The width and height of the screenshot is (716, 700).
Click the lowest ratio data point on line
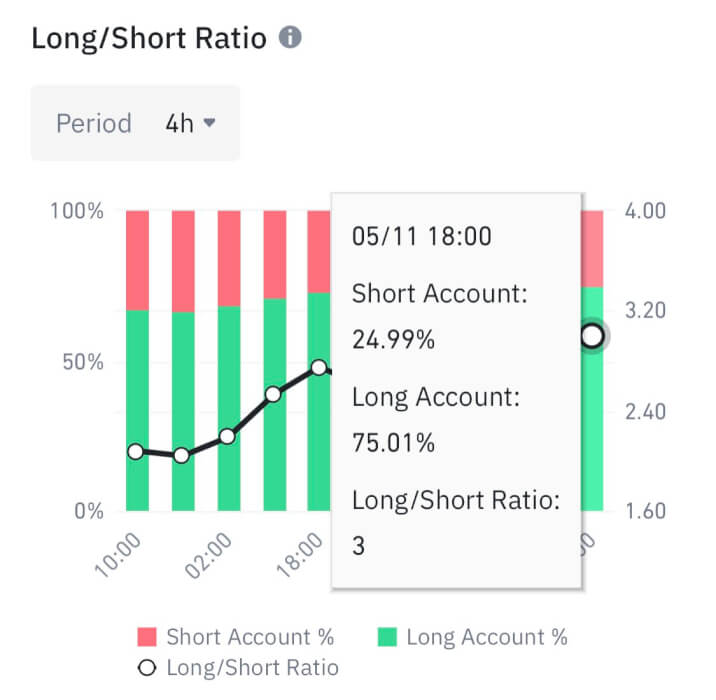click(182, 455)
